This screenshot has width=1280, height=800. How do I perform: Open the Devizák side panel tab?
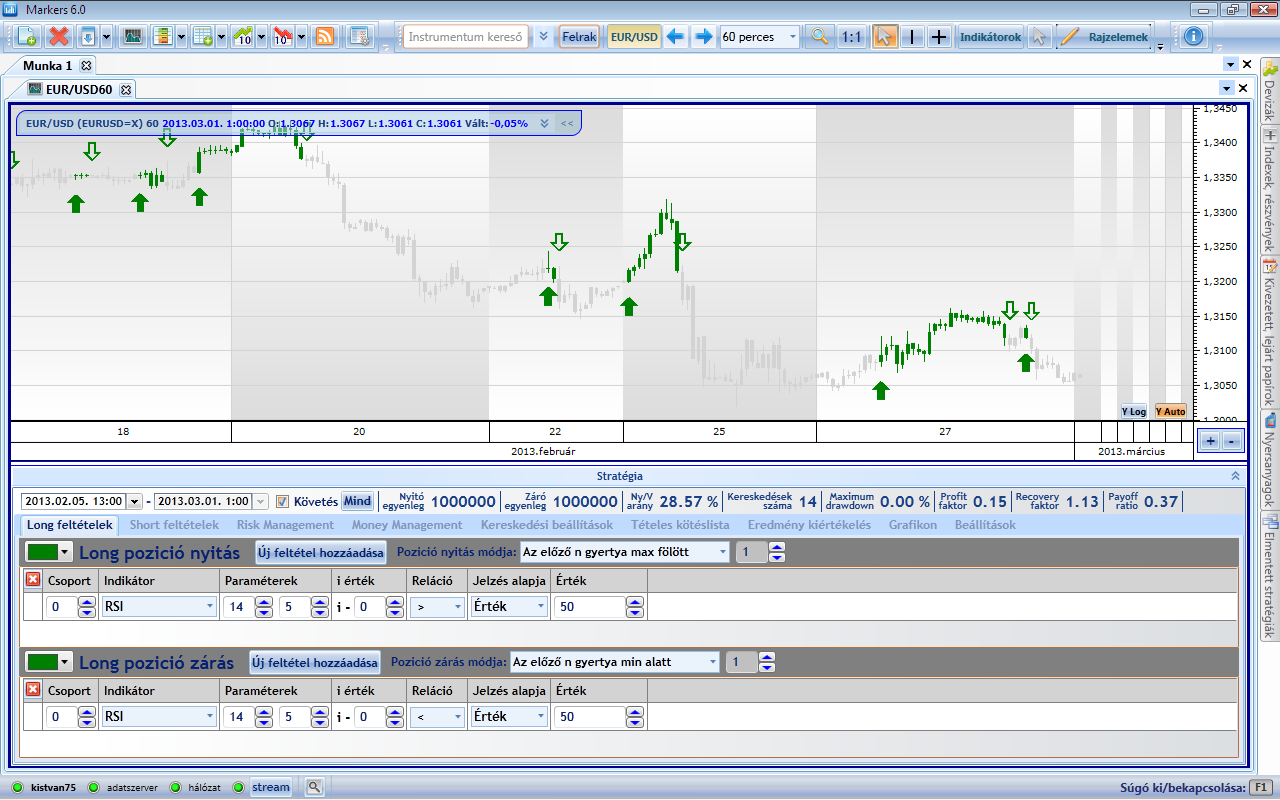tap(1270, 92)
